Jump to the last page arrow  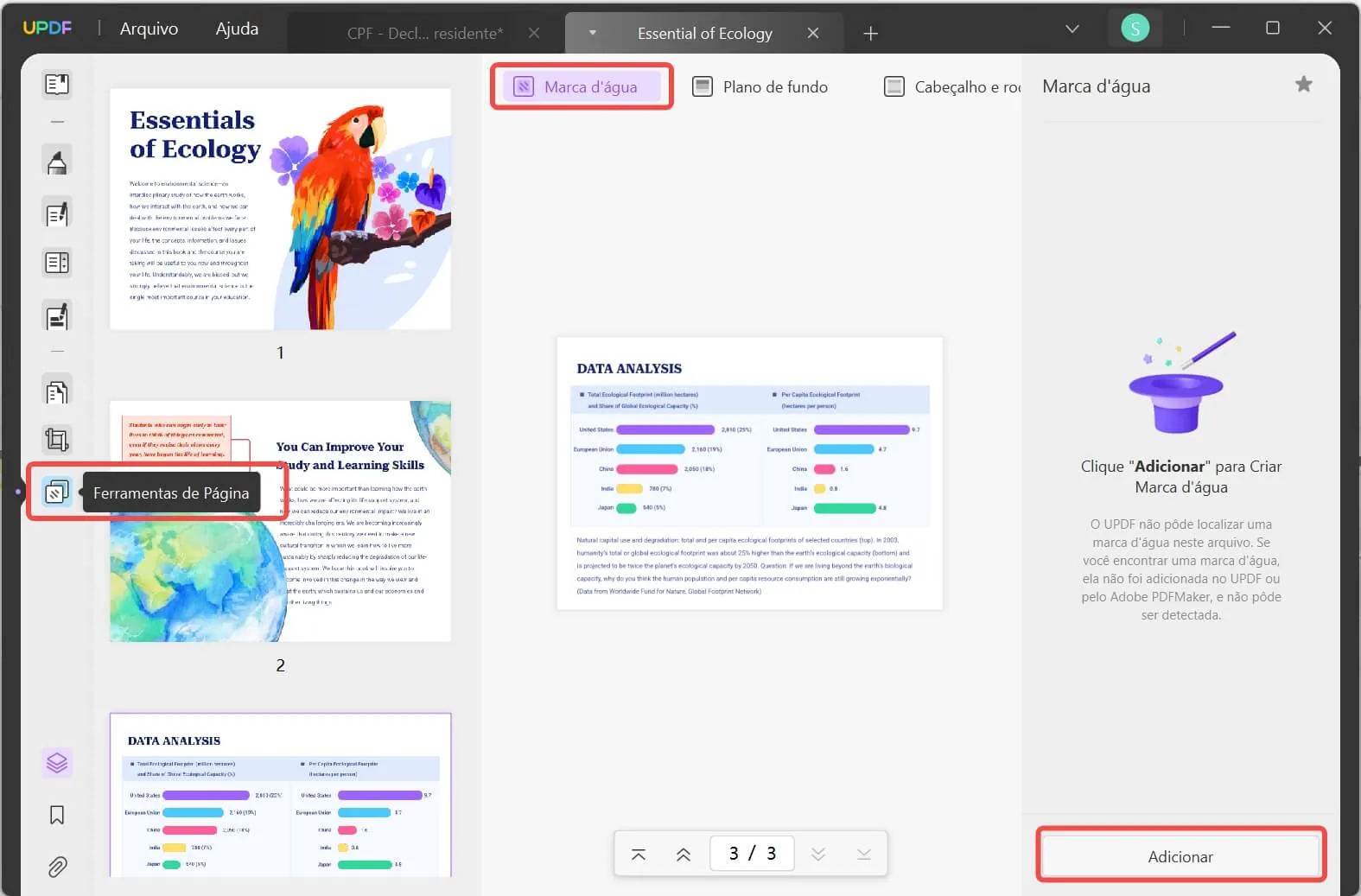tap(864, 854)
